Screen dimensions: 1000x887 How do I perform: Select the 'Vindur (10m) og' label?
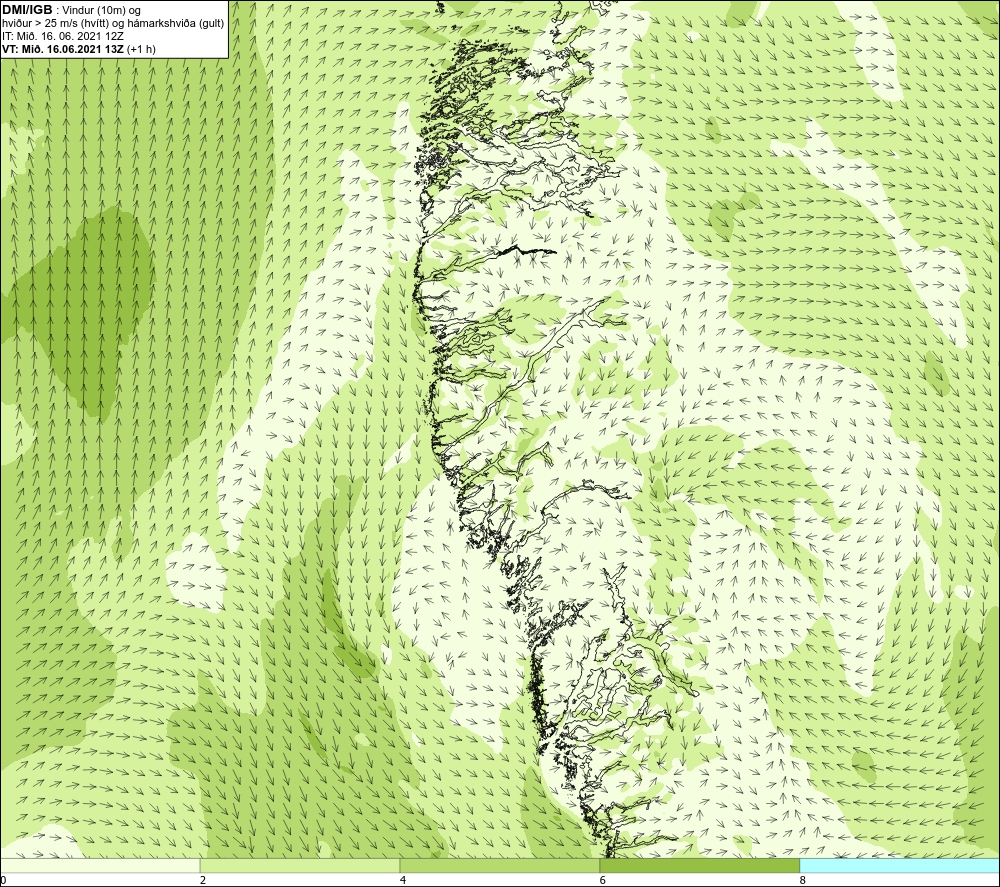click(x=103, y=11)
